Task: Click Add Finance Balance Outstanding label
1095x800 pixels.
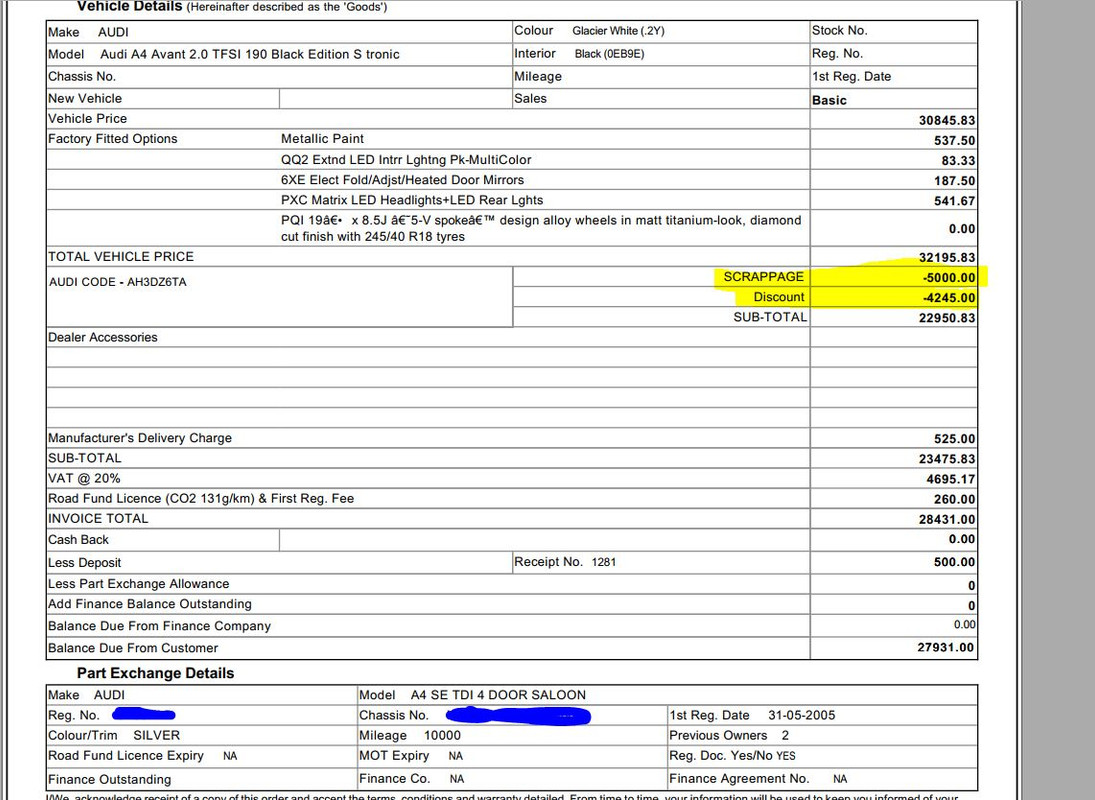Action: pos(149,604)
